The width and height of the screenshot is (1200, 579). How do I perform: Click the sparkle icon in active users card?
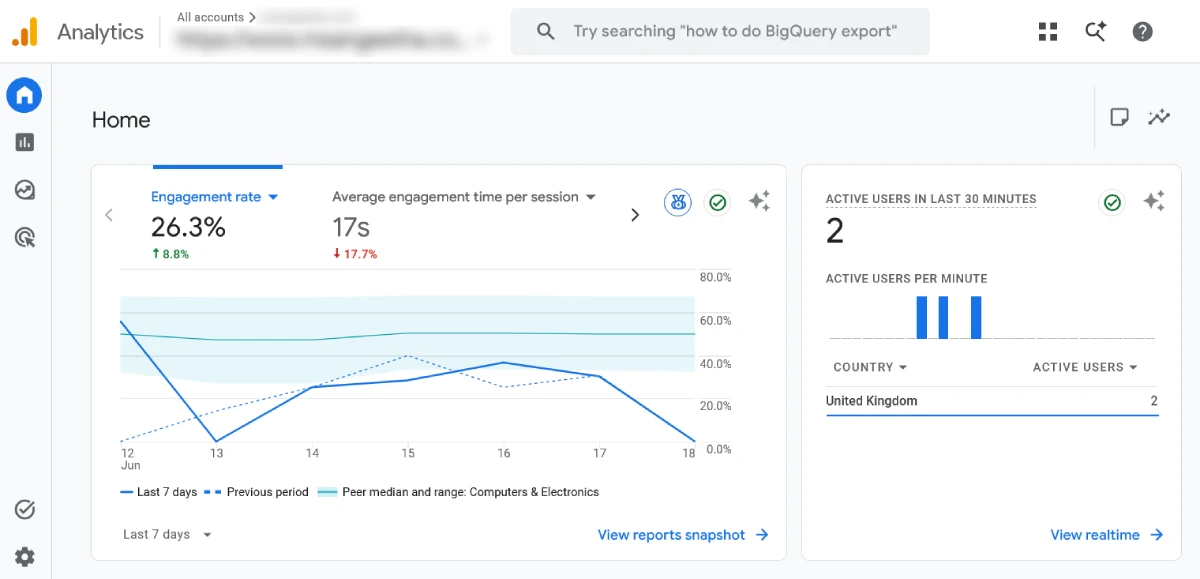click(1154, 202)
